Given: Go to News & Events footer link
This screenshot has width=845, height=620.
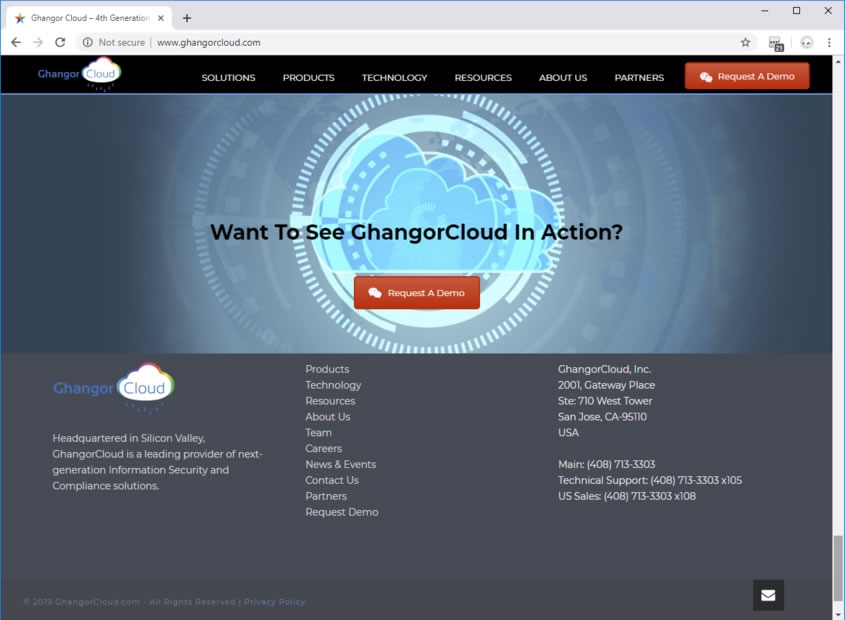Looking at the screenshot, I should pos(340,465).
